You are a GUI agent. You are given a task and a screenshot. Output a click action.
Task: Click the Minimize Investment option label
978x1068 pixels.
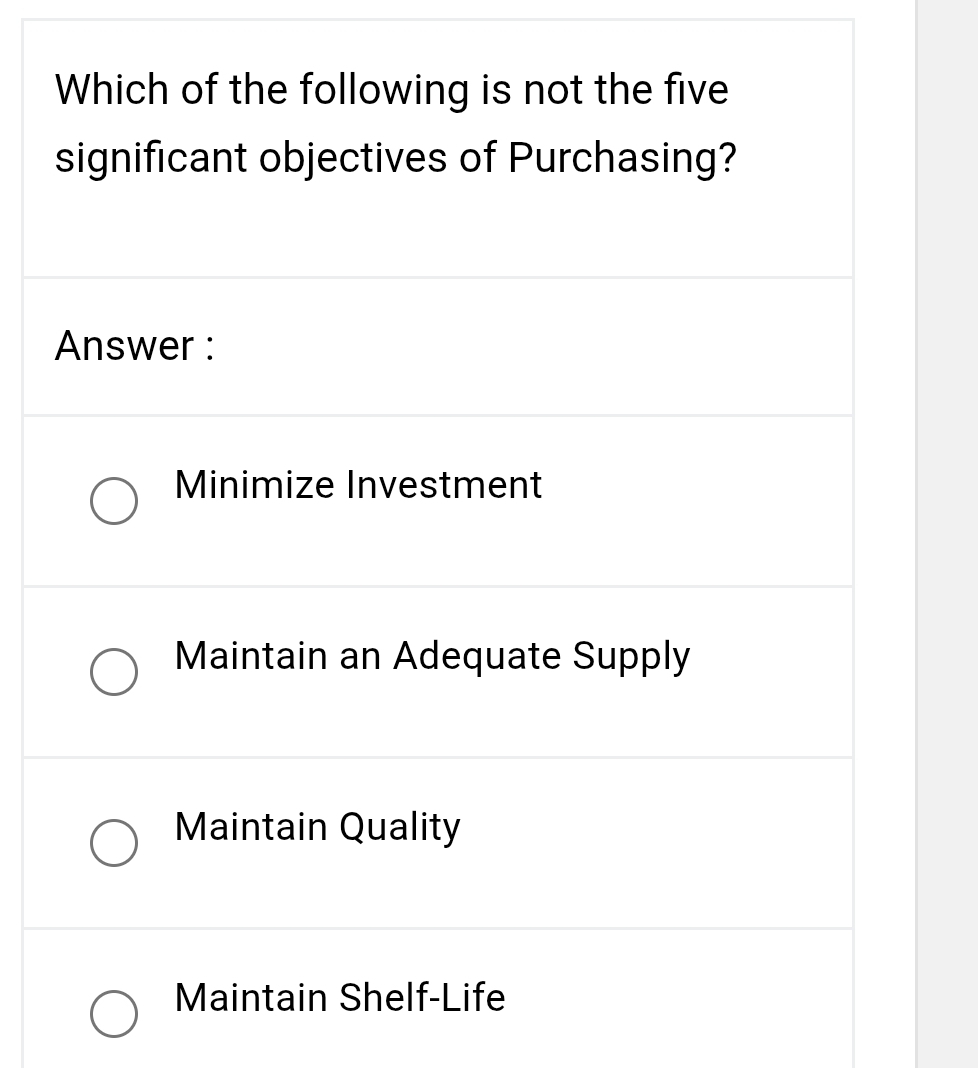(357, 486)
